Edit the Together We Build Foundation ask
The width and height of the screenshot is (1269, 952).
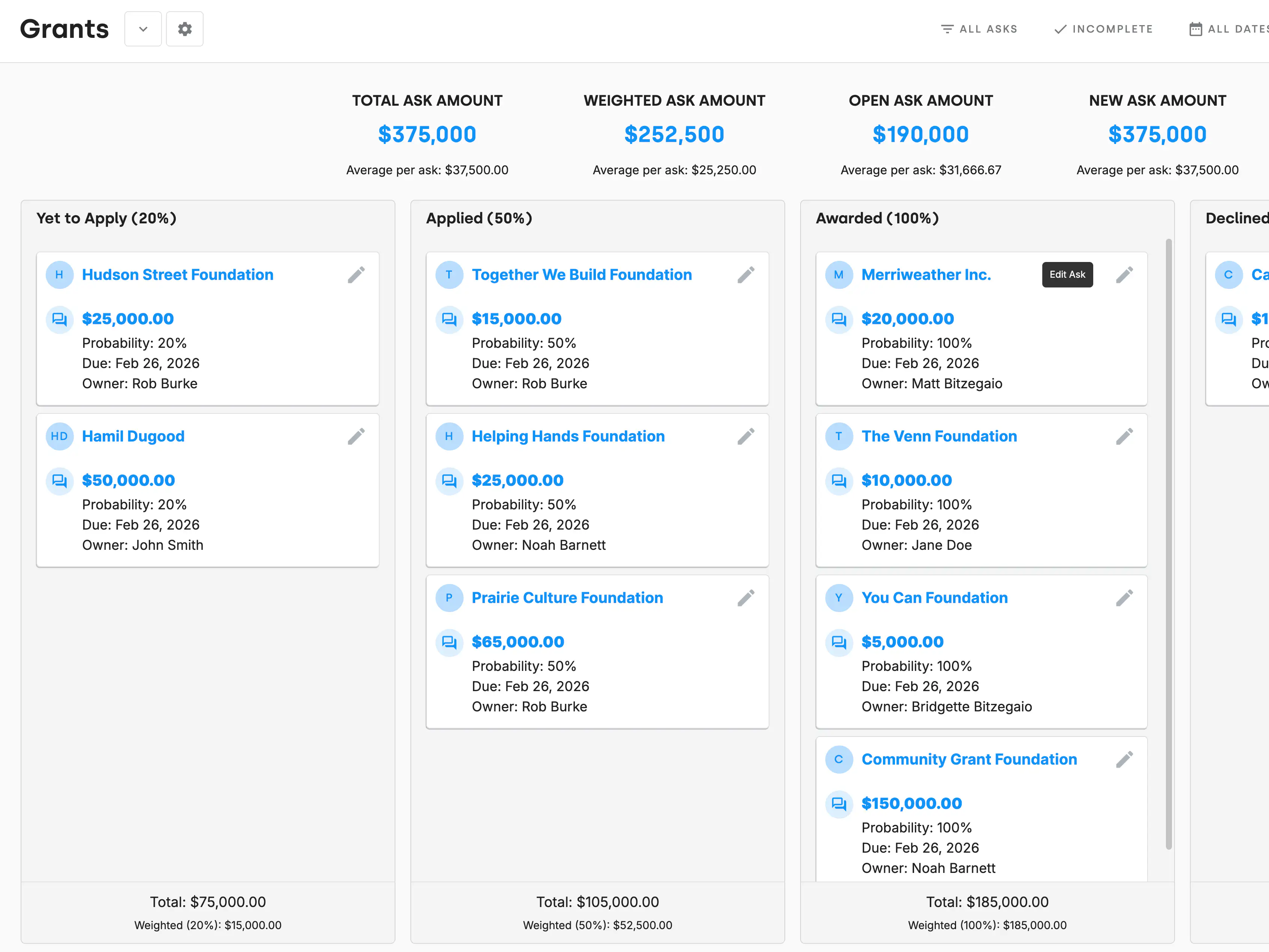pos(745,275)
